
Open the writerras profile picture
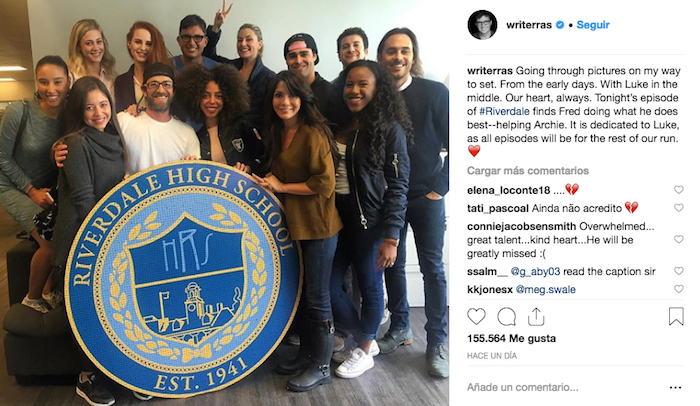point(482,25)
